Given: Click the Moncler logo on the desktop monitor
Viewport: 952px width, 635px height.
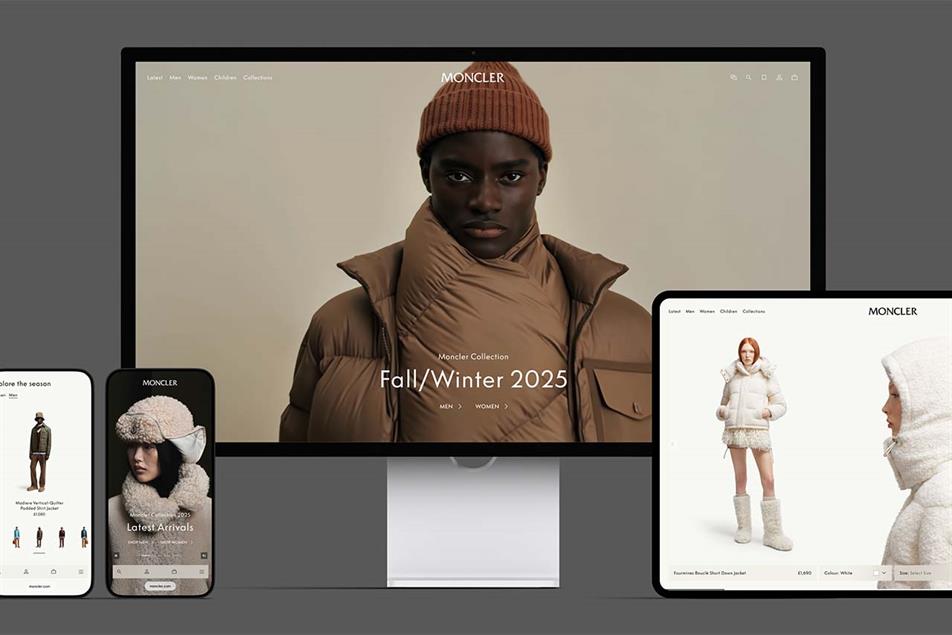Looking at the screenshot, I should coord(472,78).
